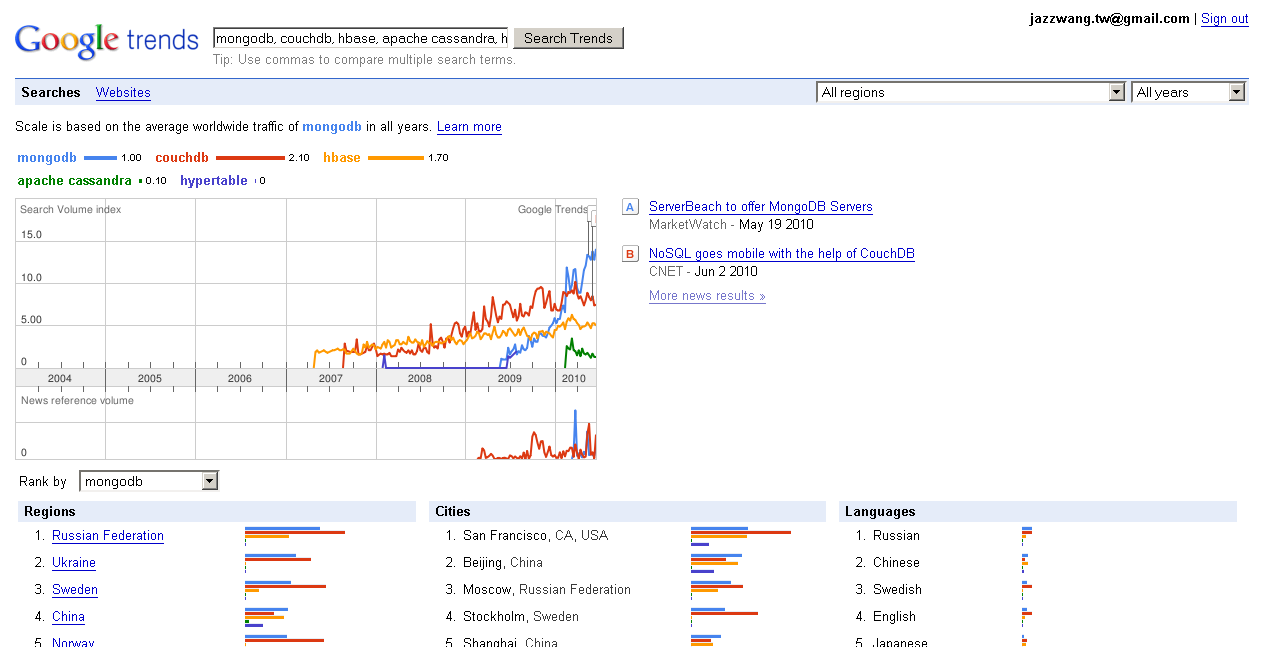Click the hbase legend label
This screenshot has height=647, width=1264.
(x=342, y=158)
